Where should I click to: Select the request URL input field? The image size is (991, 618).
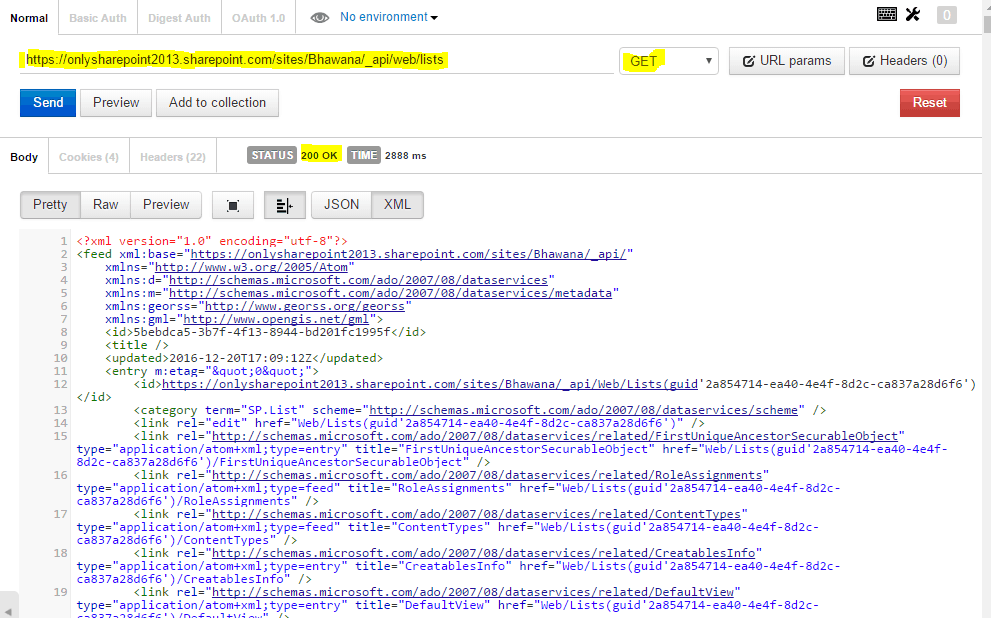click(300, 60)
